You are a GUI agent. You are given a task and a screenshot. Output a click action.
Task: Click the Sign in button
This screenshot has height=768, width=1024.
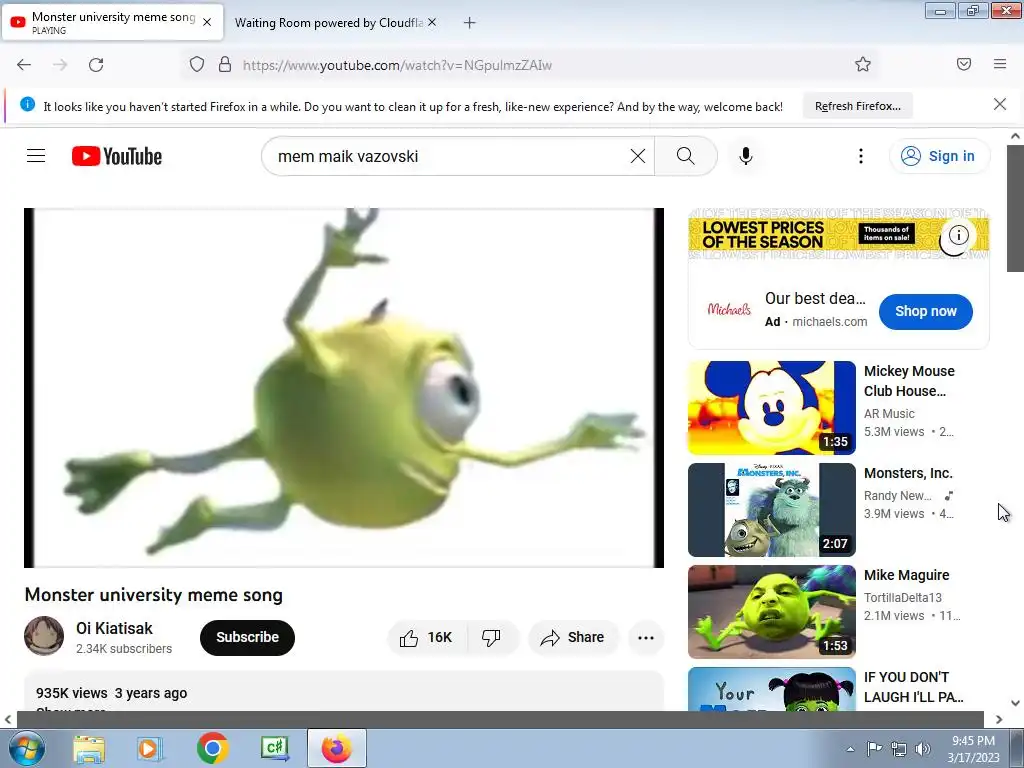click(939, 156)
